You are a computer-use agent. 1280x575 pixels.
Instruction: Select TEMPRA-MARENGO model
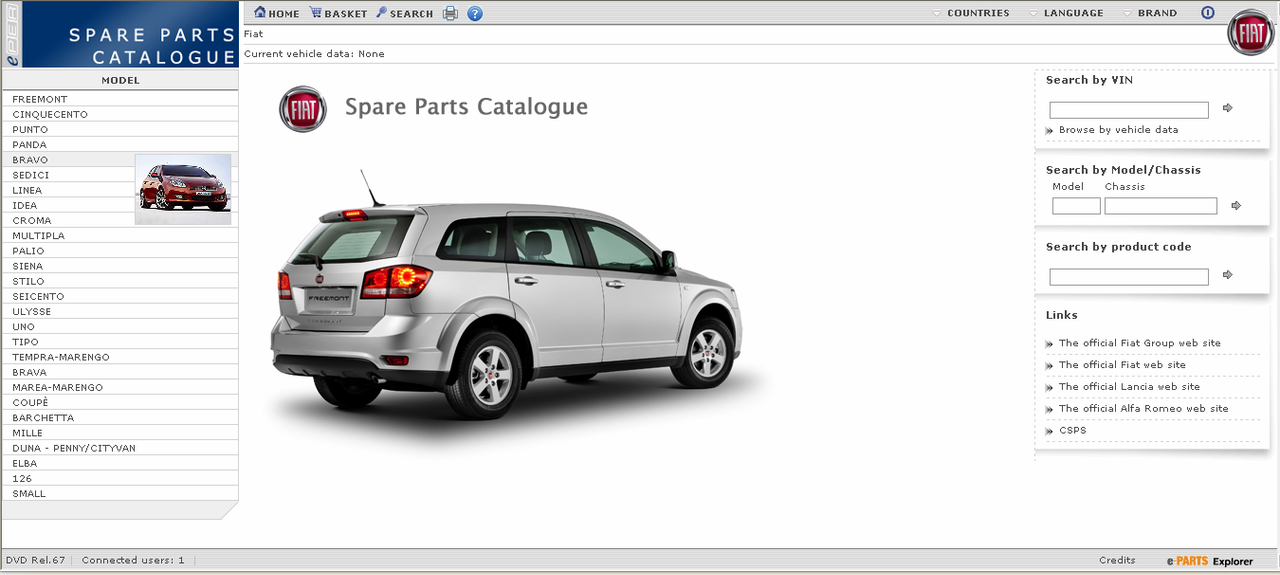click(x=119, y=357)
